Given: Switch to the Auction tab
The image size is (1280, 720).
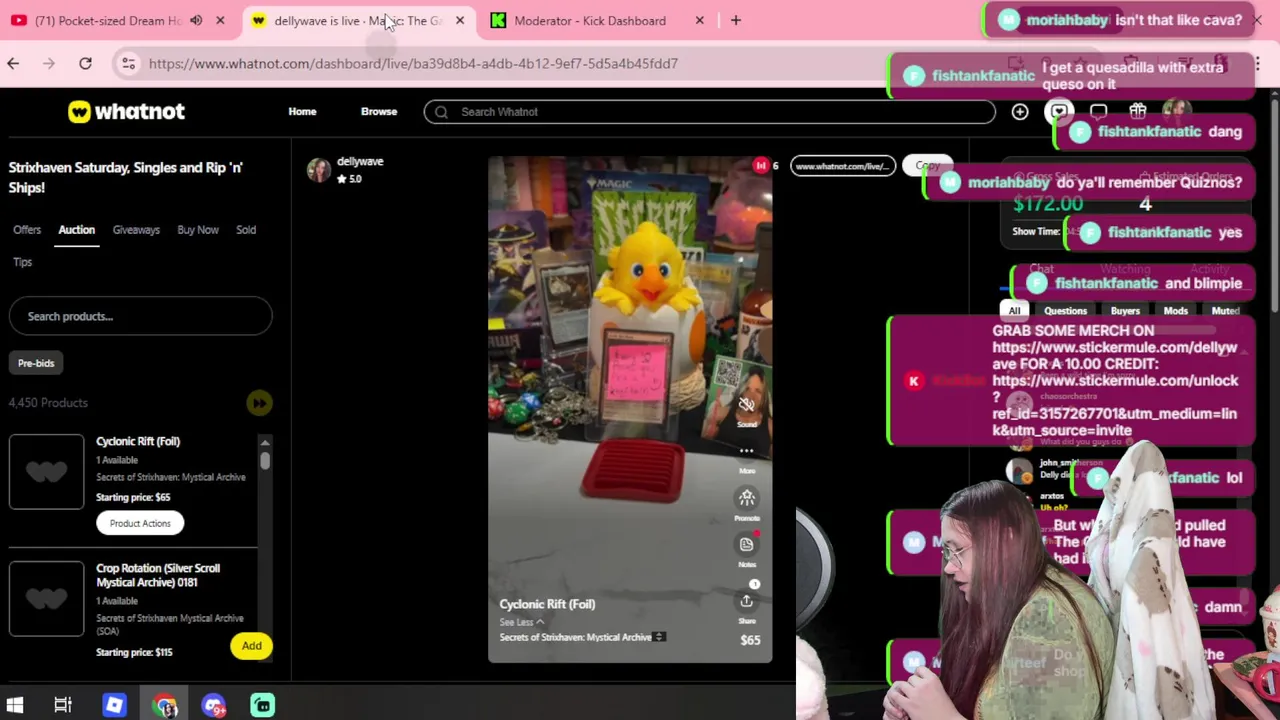Looking at the screenshot, I should [76, 230].
